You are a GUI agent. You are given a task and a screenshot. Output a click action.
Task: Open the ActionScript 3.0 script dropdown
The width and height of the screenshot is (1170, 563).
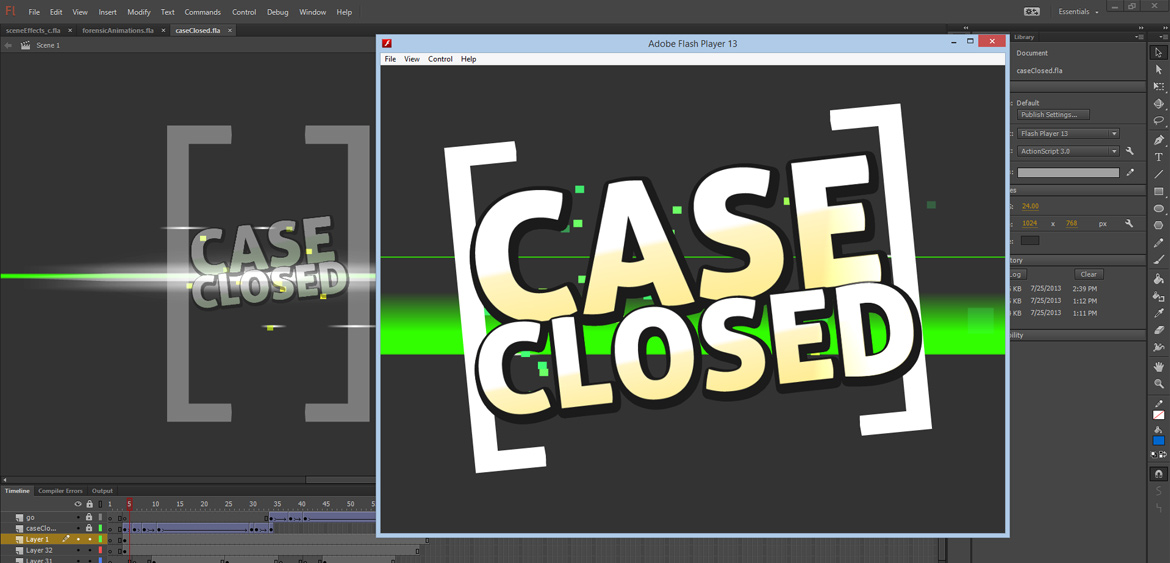click(x=1068, y=151)
